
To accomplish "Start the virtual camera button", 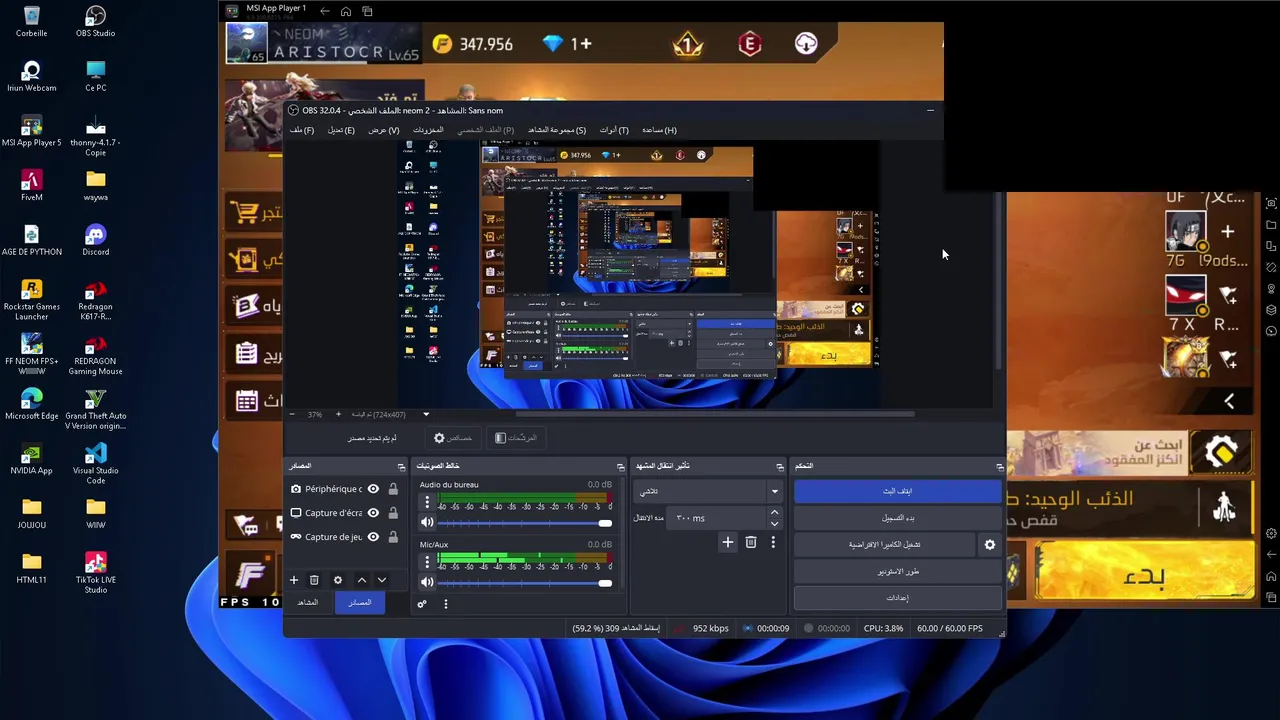I will 884,545.
